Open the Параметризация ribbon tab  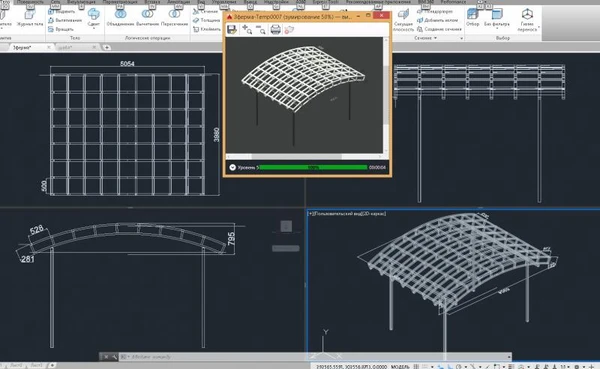pyautogui.click(x=120, y=2)
